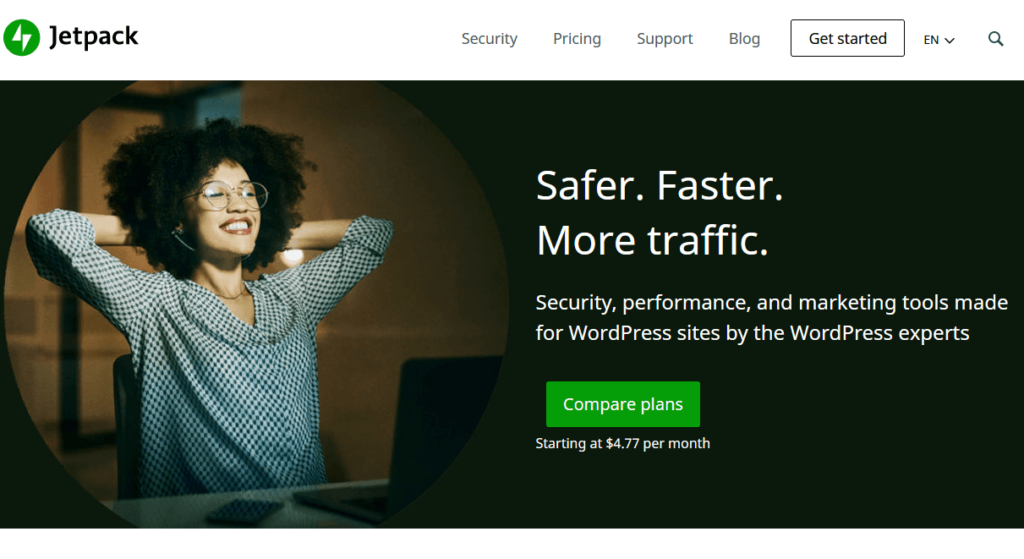Viewport: 1024px width, 559px height.
Task: Click the Get started button
Action: click(847, 38)
